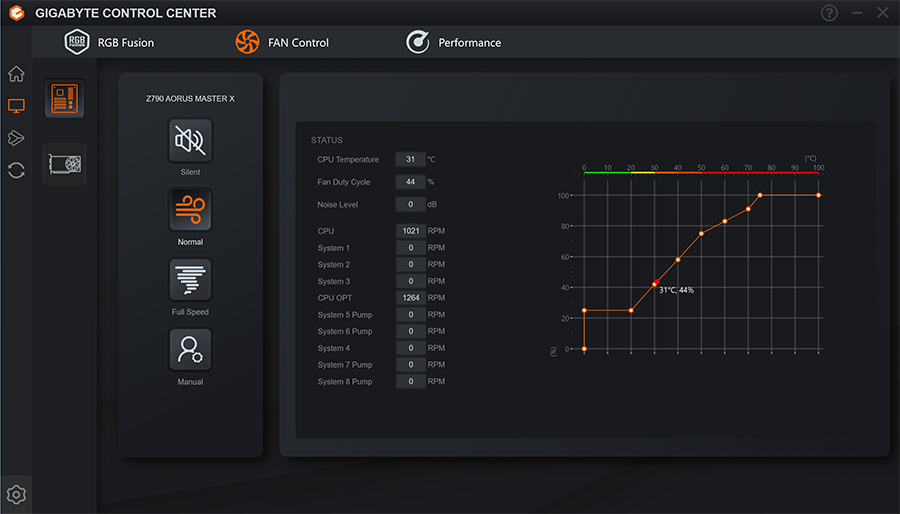This screenshot has height=514, width=900.
Task: Click the Z790 AORUS MASTER X title
Action: coord(190,99)
